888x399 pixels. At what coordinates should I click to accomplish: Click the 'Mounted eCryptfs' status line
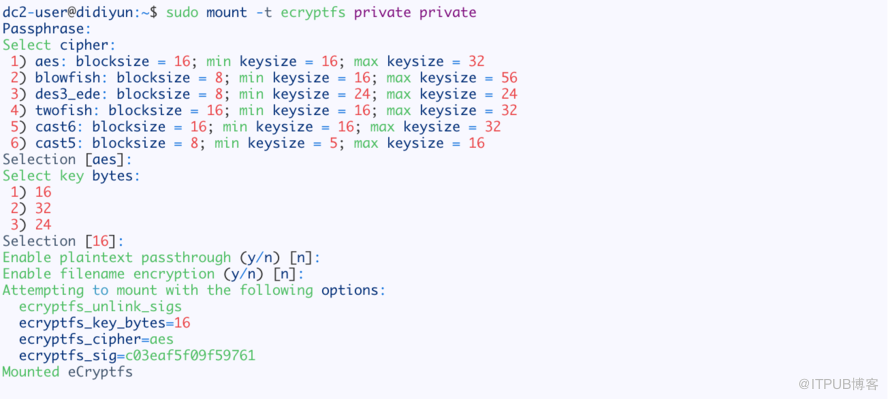coord(67,372)
